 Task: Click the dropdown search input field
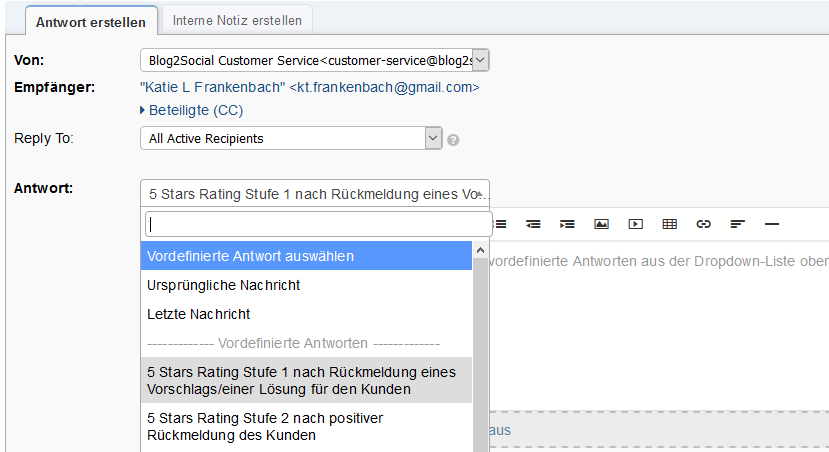[x=318, y=224]
